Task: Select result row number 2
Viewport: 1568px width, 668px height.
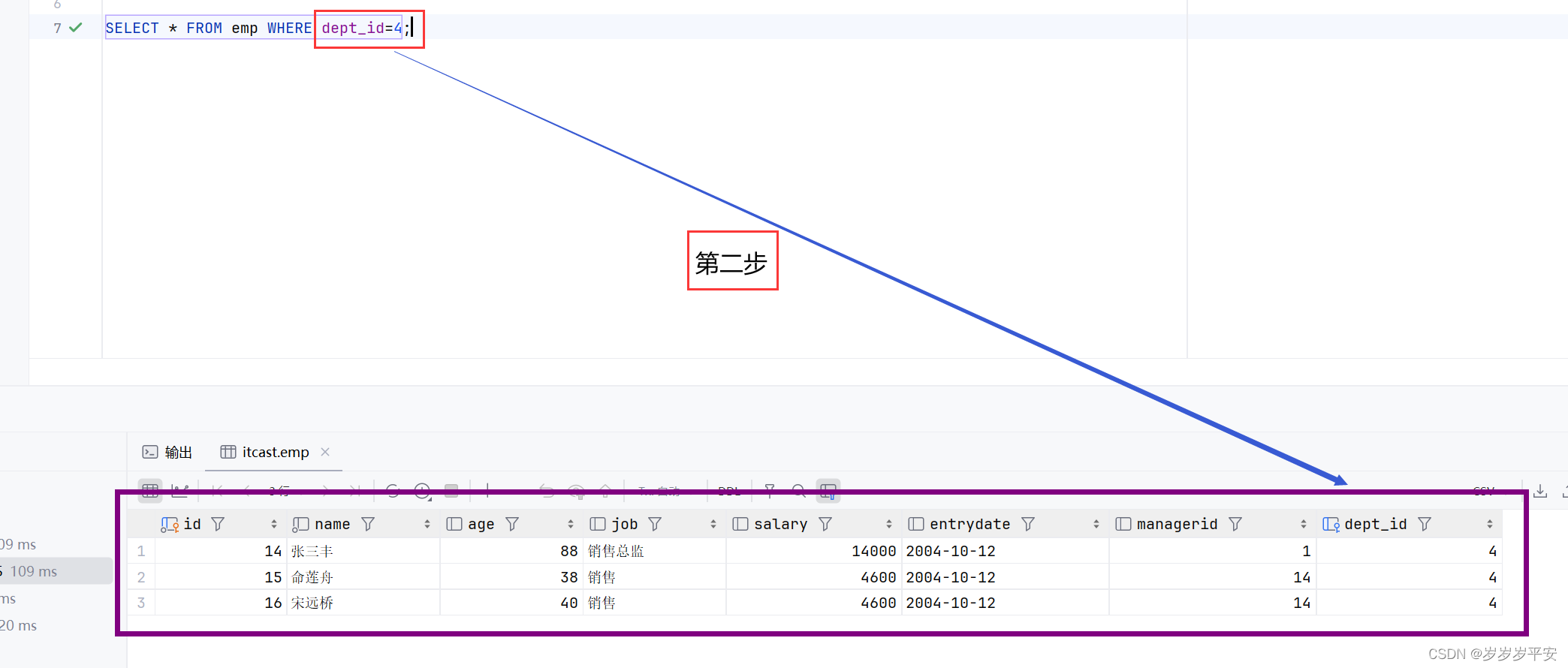Action: click(x=141, y=577)
